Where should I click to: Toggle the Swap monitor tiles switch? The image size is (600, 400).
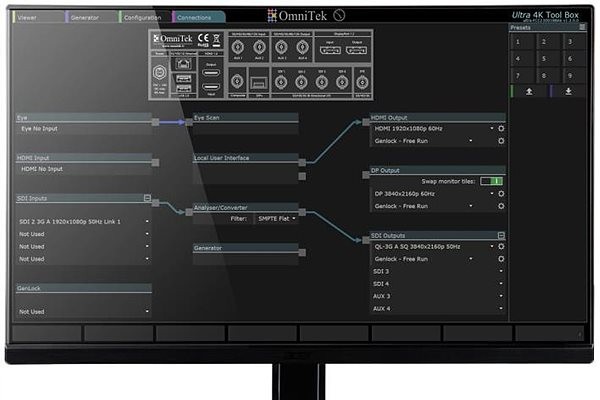pos(491,181)
